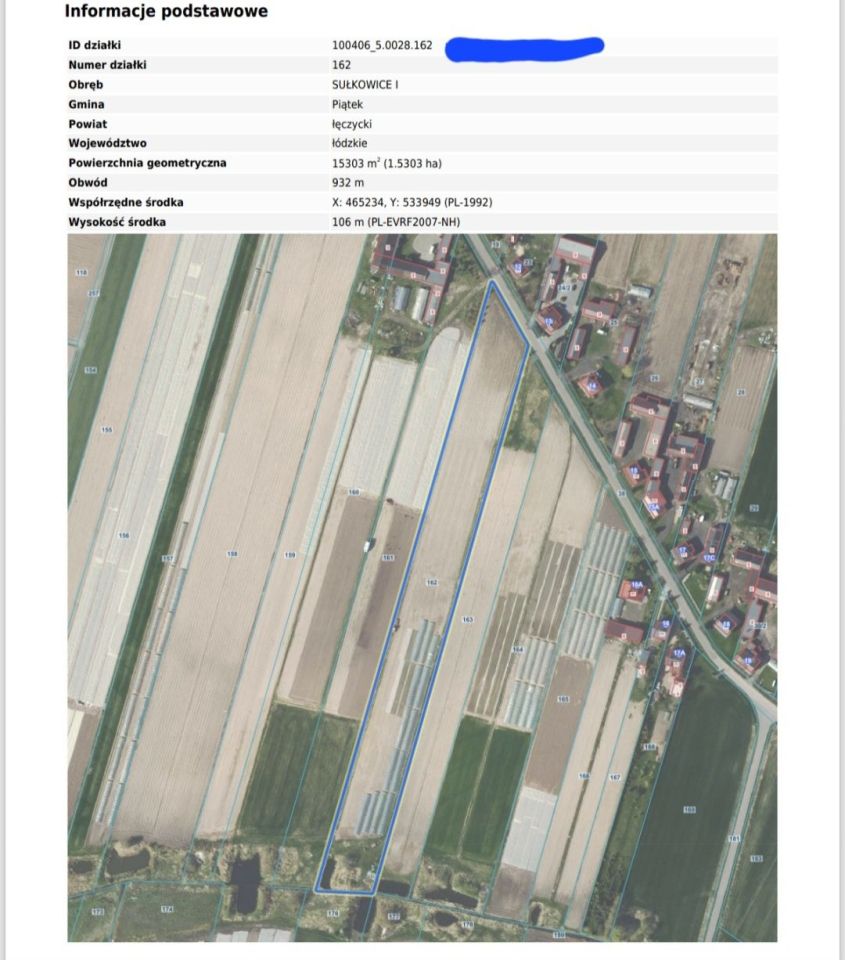Click parcel label '24/2' on the map

tap(564, 288)
